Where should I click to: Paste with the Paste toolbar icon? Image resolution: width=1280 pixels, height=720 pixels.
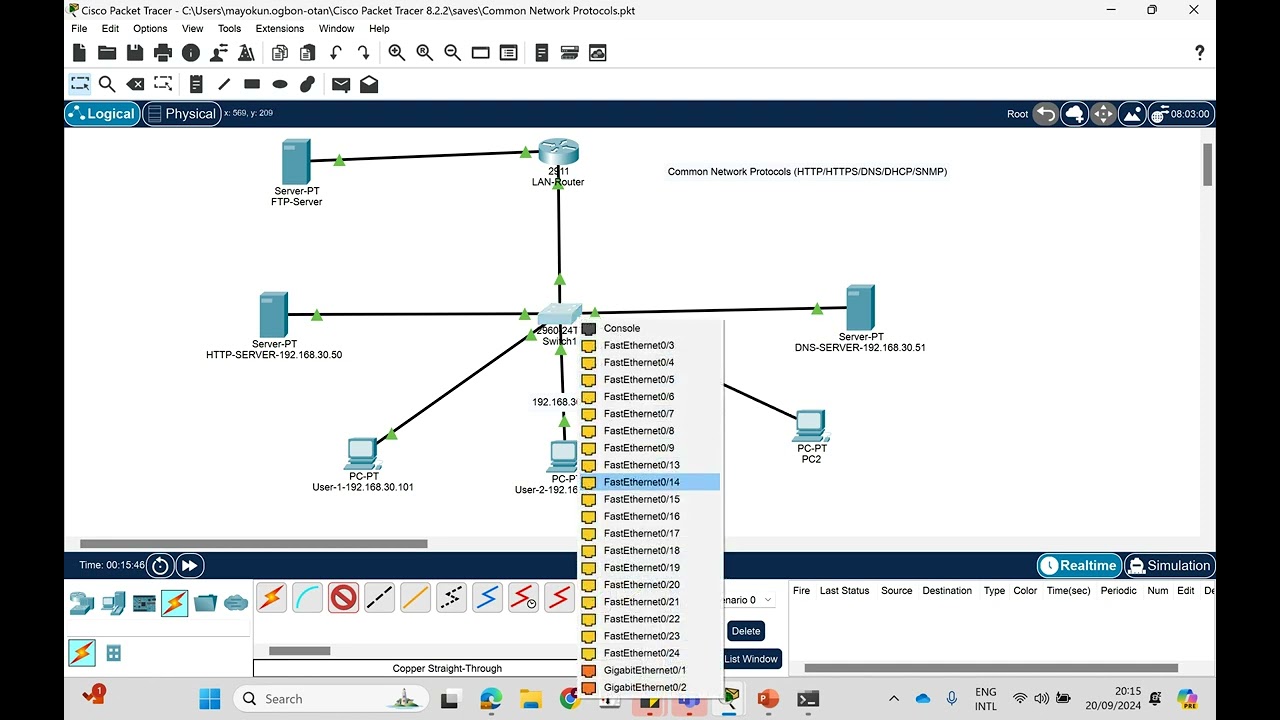pyautogui.click(x=308, y=53)
